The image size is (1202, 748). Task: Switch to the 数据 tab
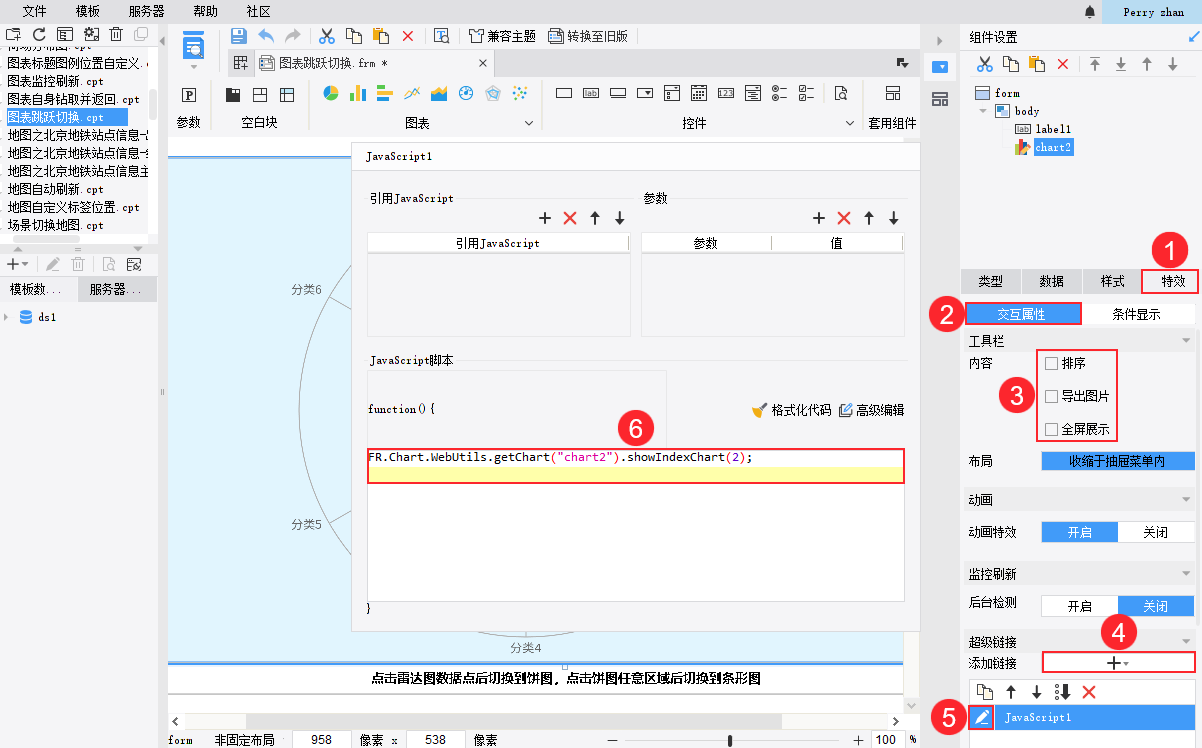pos(1051,281)
